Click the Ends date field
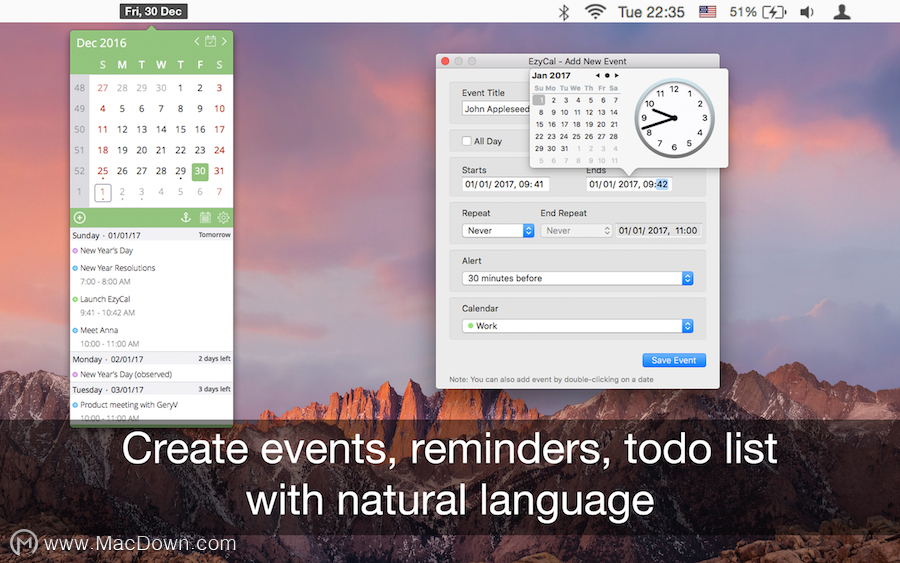Image resolution: width=900 pixels, height=563 pixels. click(x=629, y=184)
